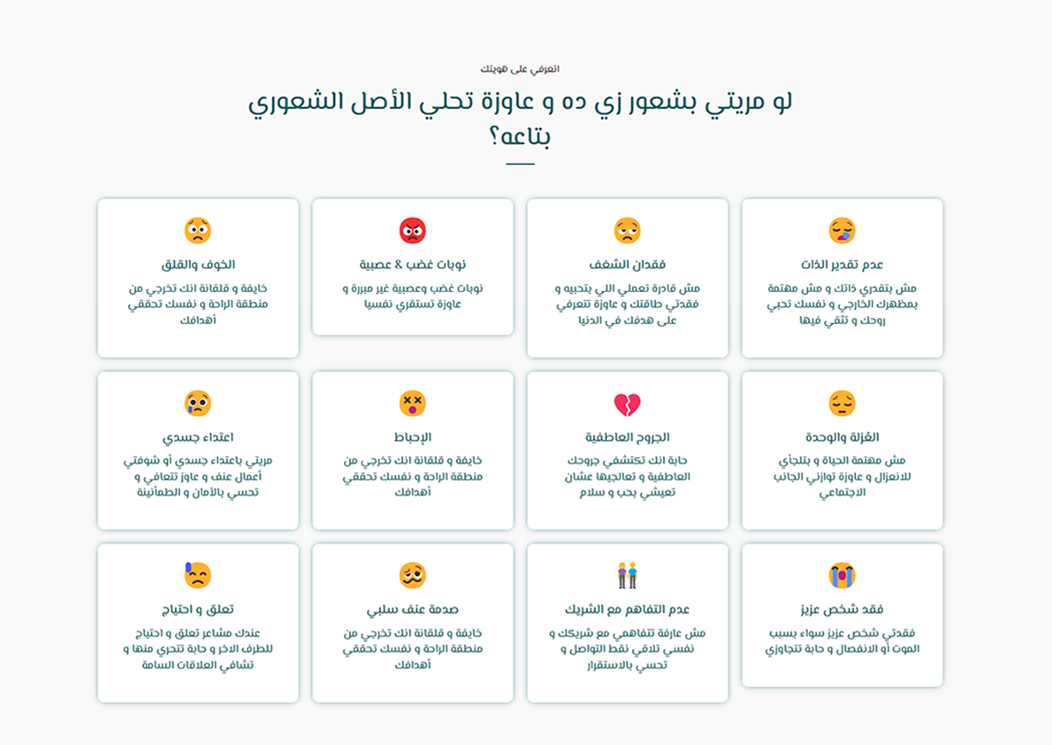
Task: Click the فقد شخص عزيز description text
Action: tap(842, 641)
